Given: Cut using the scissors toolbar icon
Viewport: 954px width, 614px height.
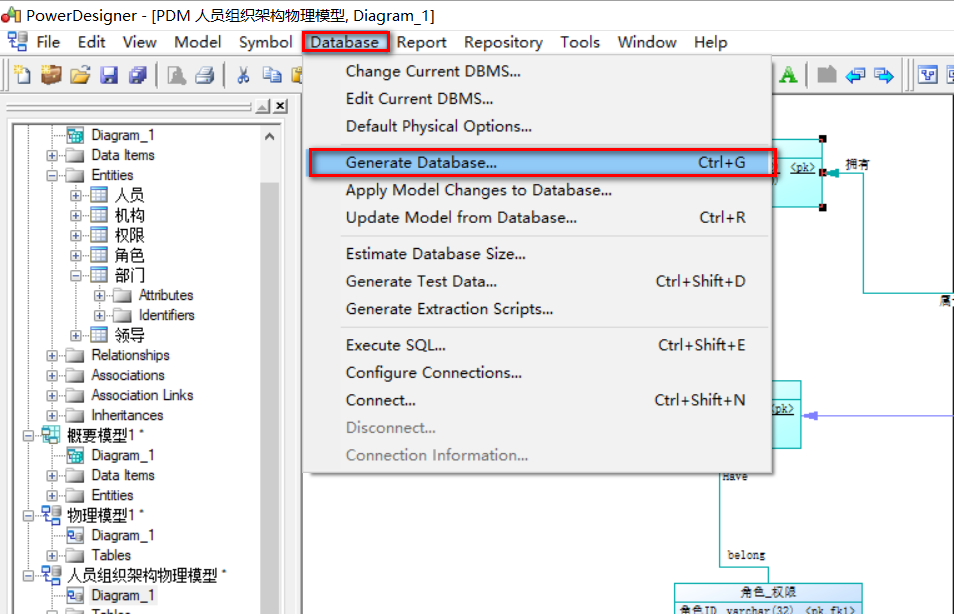Looking at the screenshot, I should pyautogui.click(x=243, y=75).
